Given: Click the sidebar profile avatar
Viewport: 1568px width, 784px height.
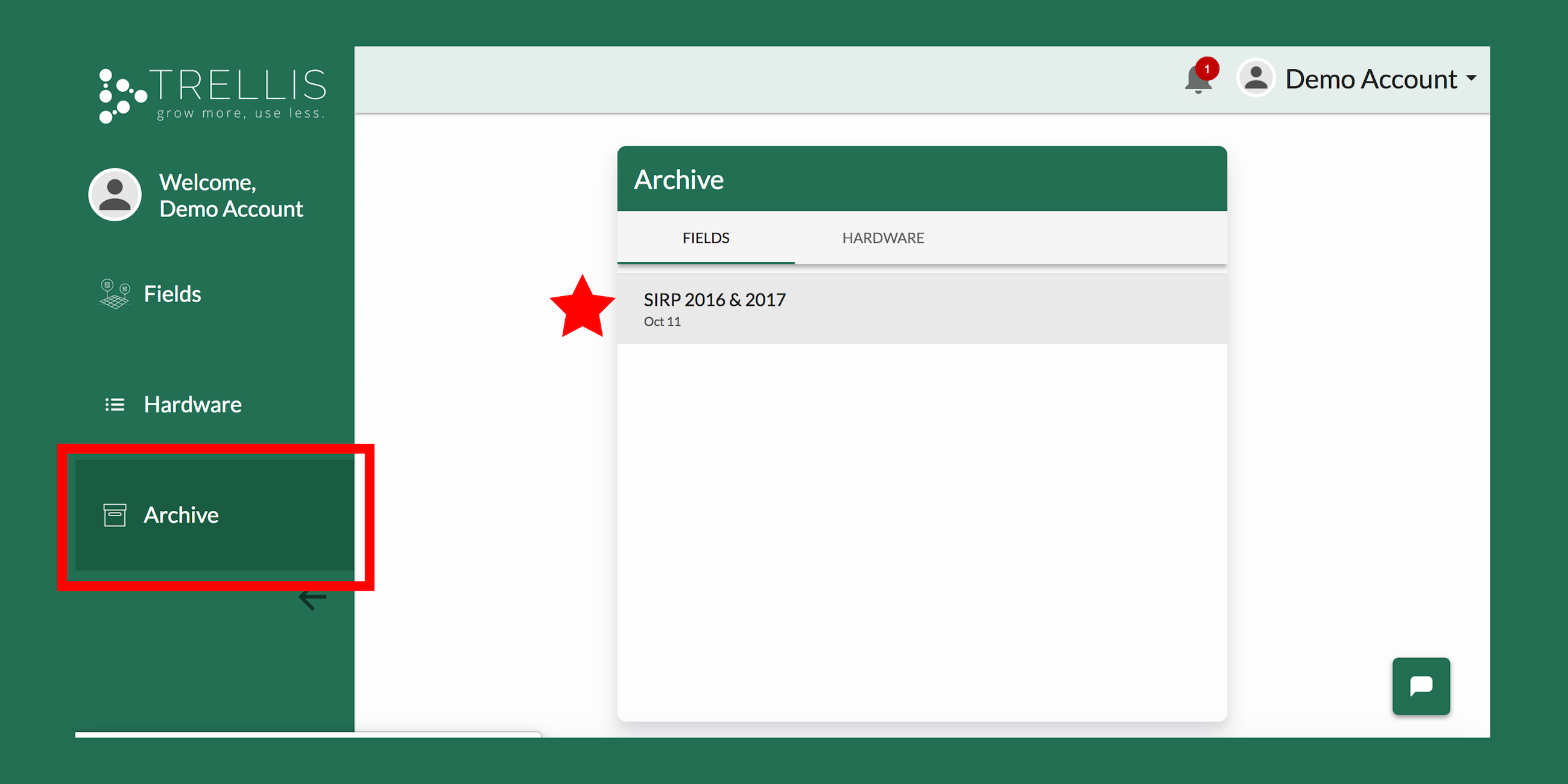Looking at the screenshot, I should point(115,195).
